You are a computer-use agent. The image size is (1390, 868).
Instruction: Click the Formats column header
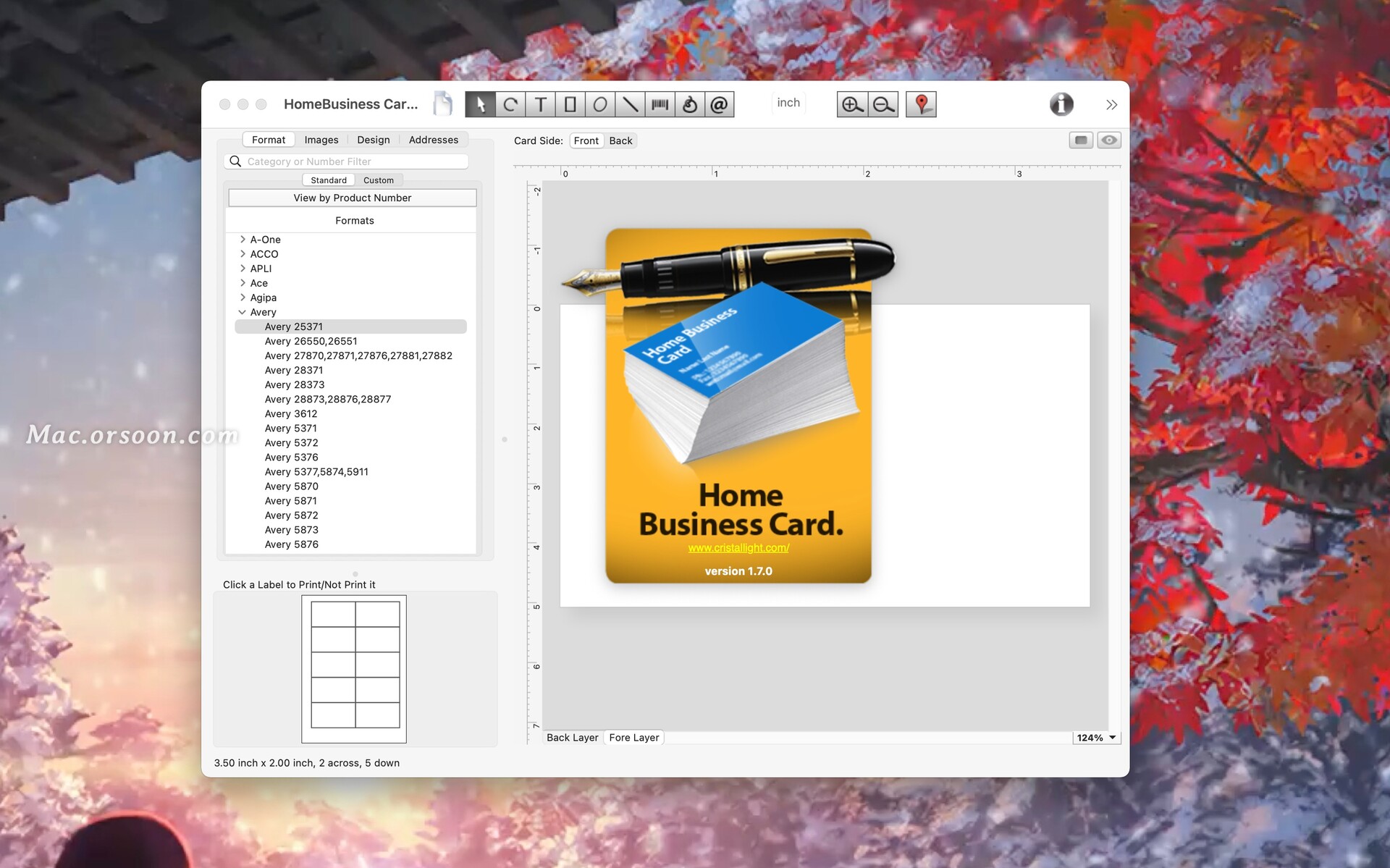pos(354,221)
